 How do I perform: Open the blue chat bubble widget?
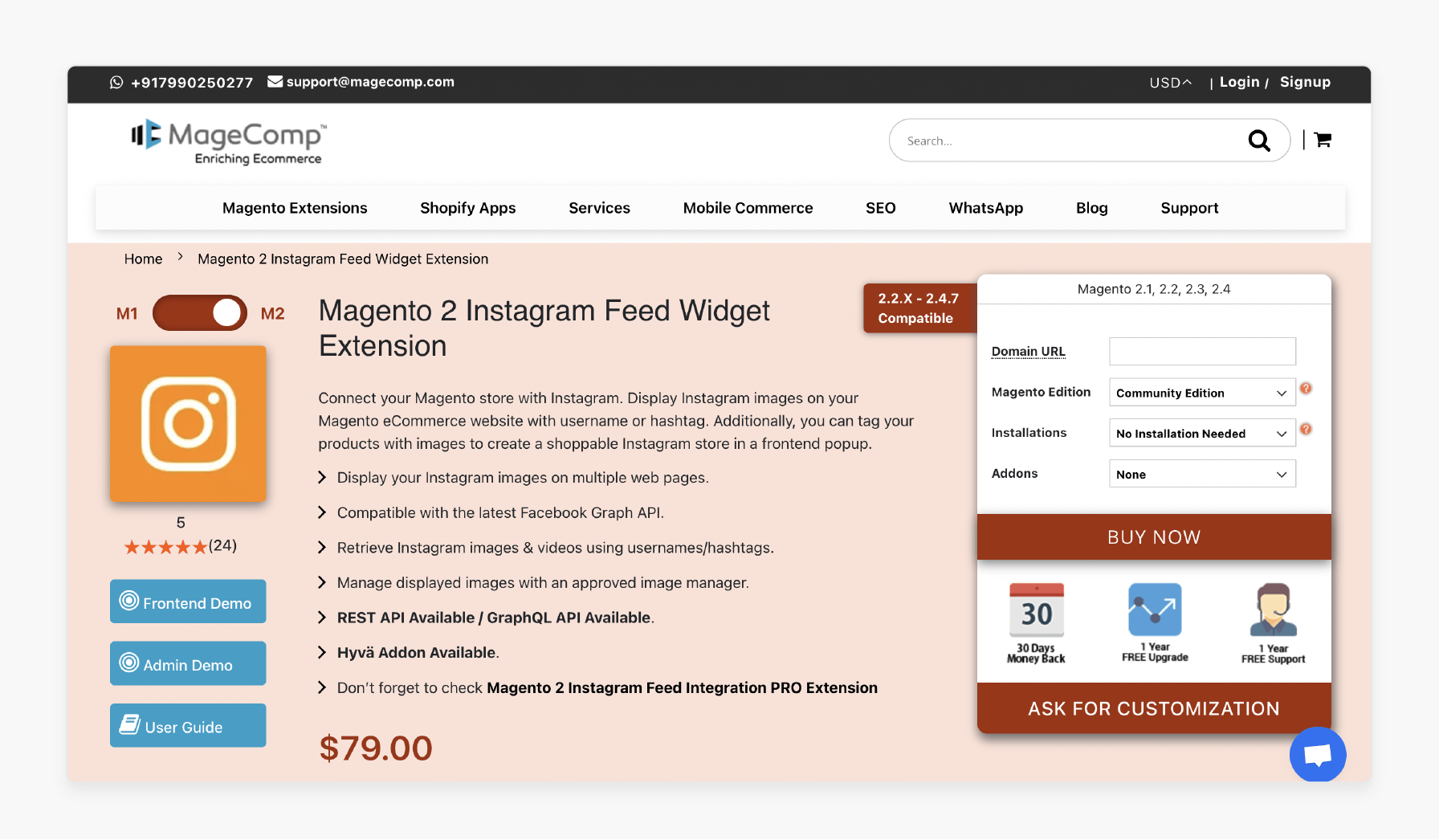(x=1318, y=754)
